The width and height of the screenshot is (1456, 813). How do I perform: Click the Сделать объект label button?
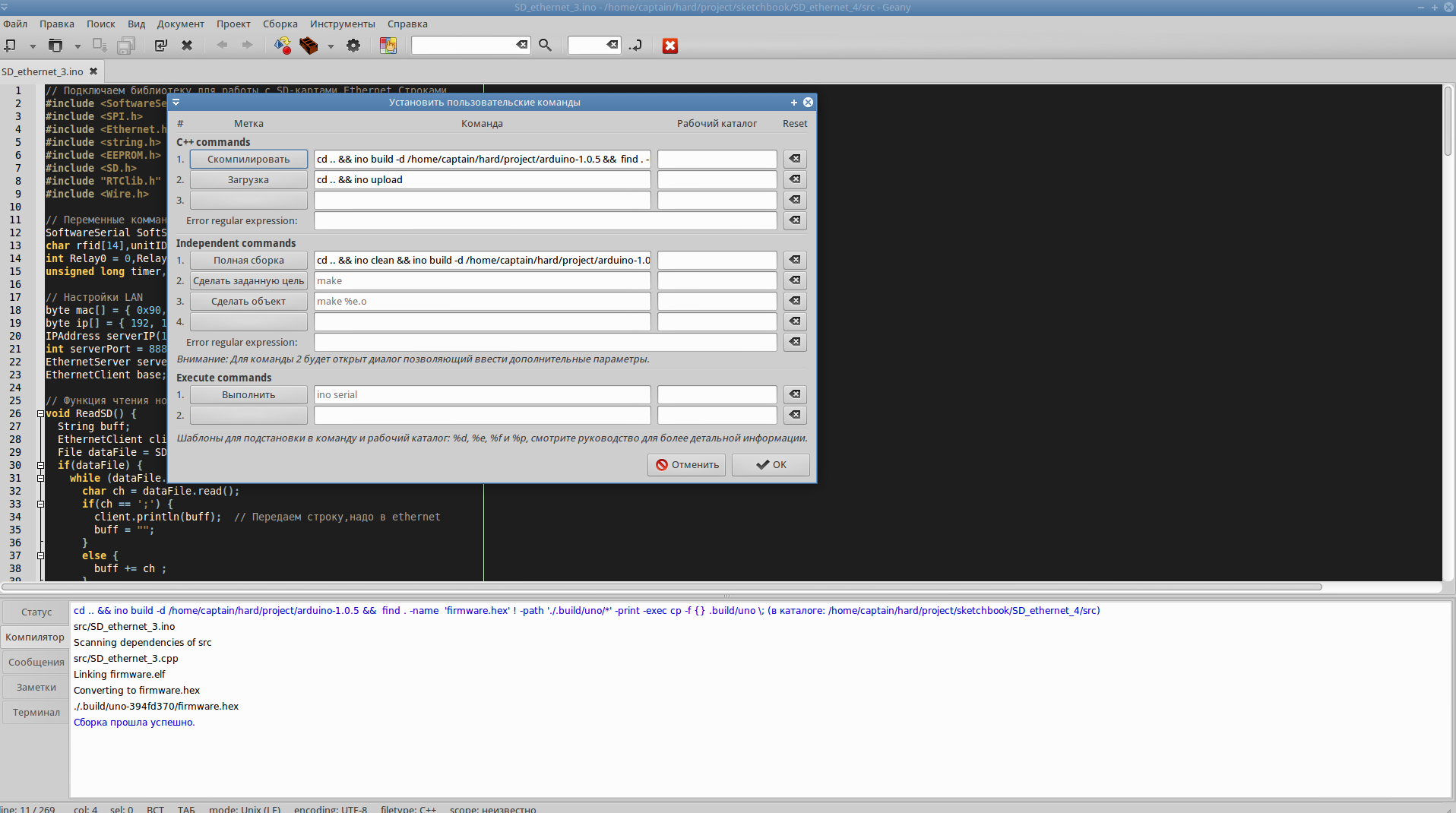[248, 301]
